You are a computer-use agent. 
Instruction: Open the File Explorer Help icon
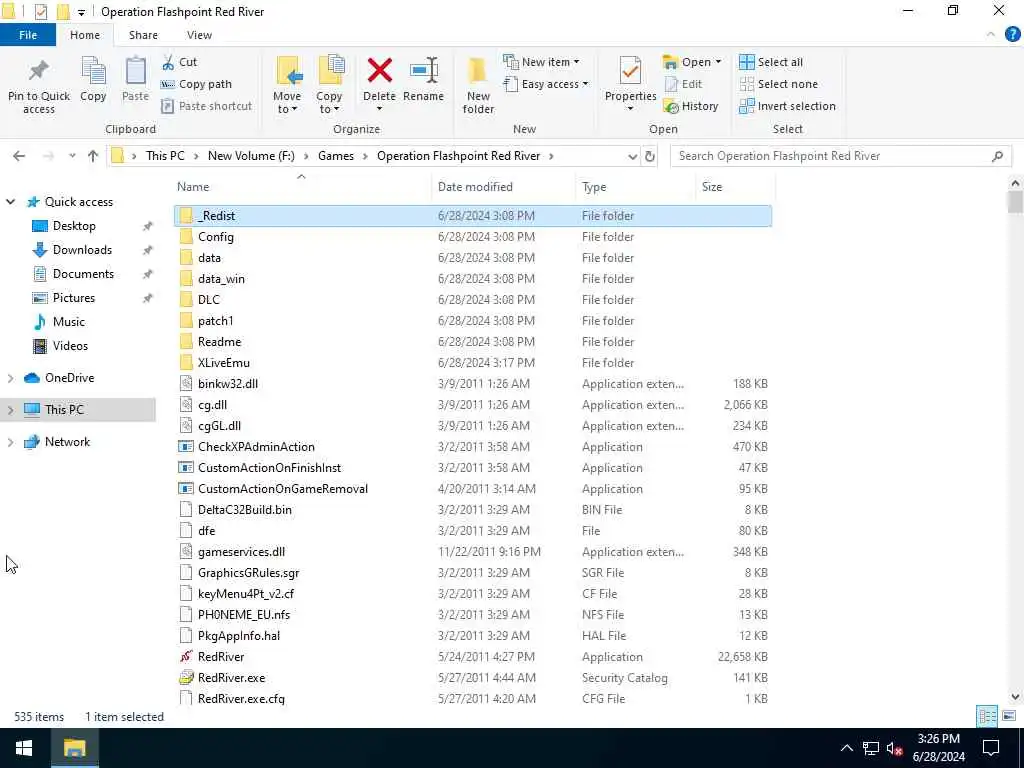[1012, 35]
